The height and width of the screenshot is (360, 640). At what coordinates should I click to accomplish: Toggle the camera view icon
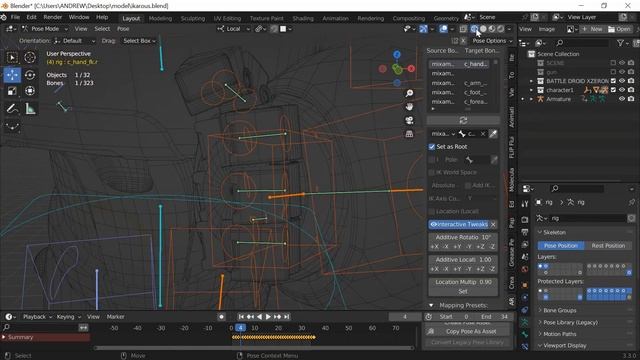(x=409, y=120)
